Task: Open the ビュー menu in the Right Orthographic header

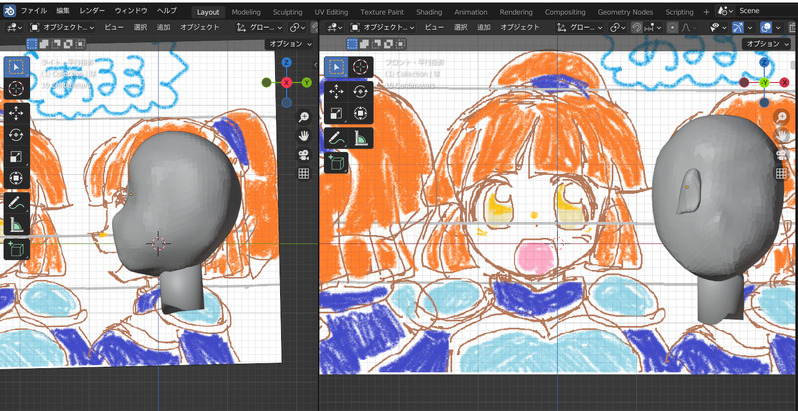Action: point(113,27)
